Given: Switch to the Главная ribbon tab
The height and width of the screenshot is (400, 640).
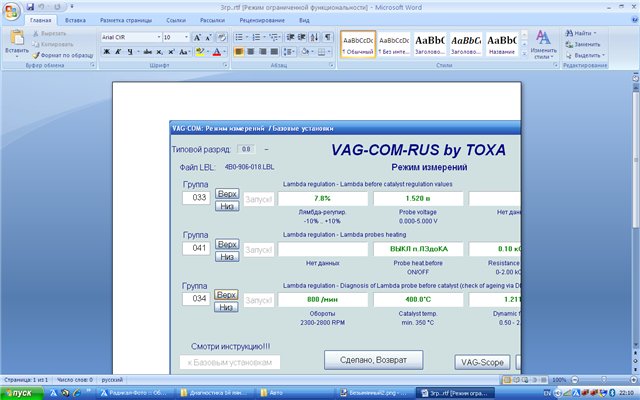Looking at the screenshot, I should [40, 20].
